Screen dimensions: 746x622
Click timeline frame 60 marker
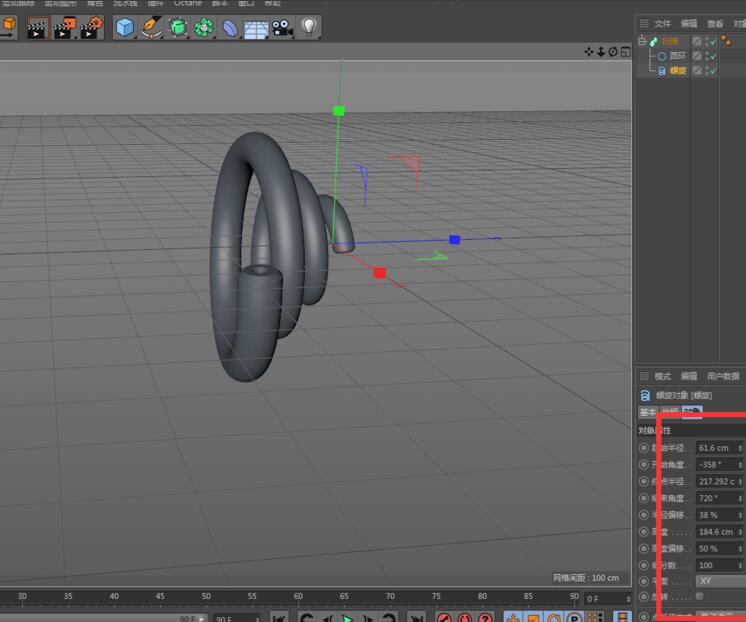298,597
